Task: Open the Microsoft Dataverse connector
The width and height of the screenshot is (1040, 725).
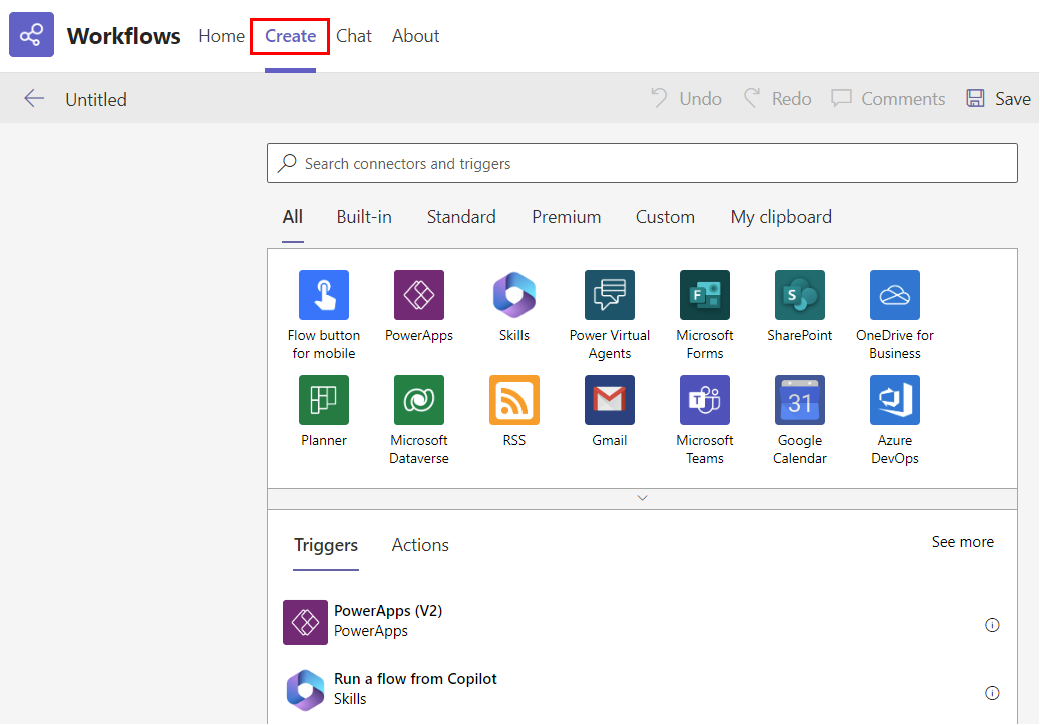Action: (418, 400)
